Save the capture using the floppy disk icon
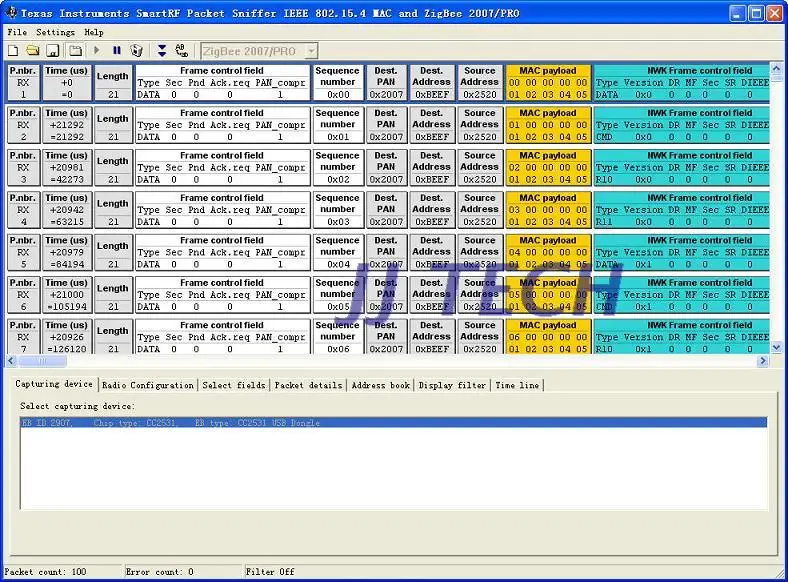788x582 pixels. [x=53, y=51]
